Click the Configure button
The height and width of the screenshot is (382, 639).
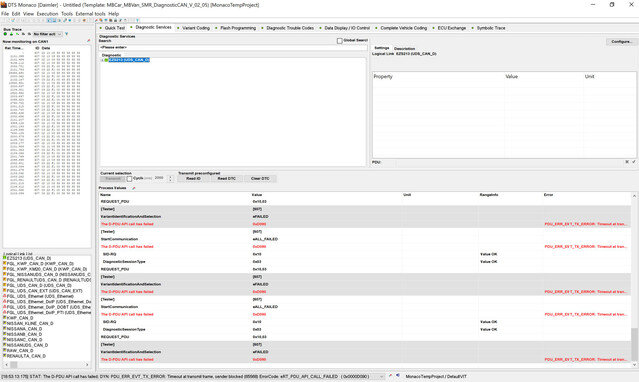click(621, 42)
